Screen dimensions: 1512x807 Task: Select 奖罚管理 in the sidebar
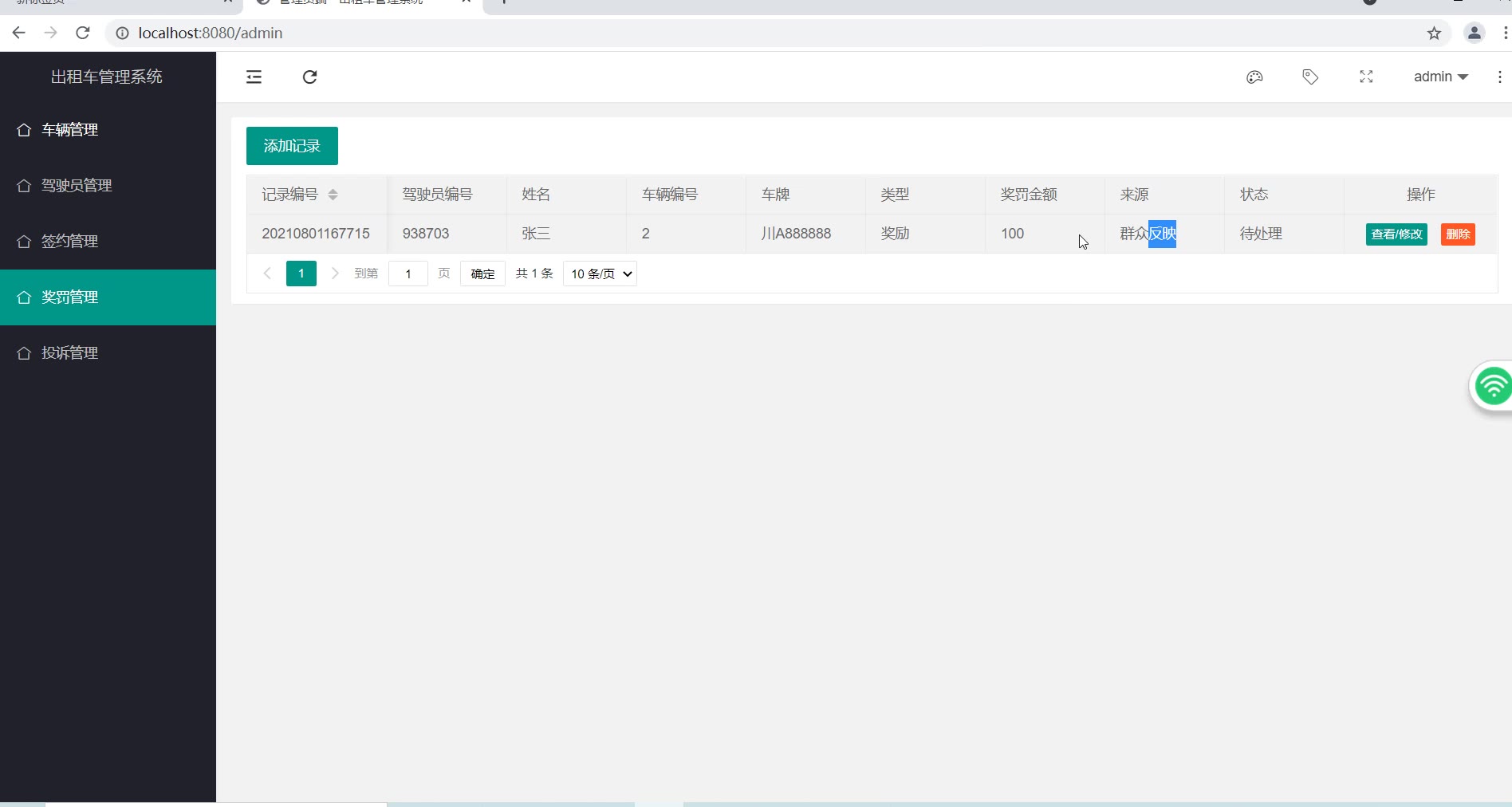108,297
